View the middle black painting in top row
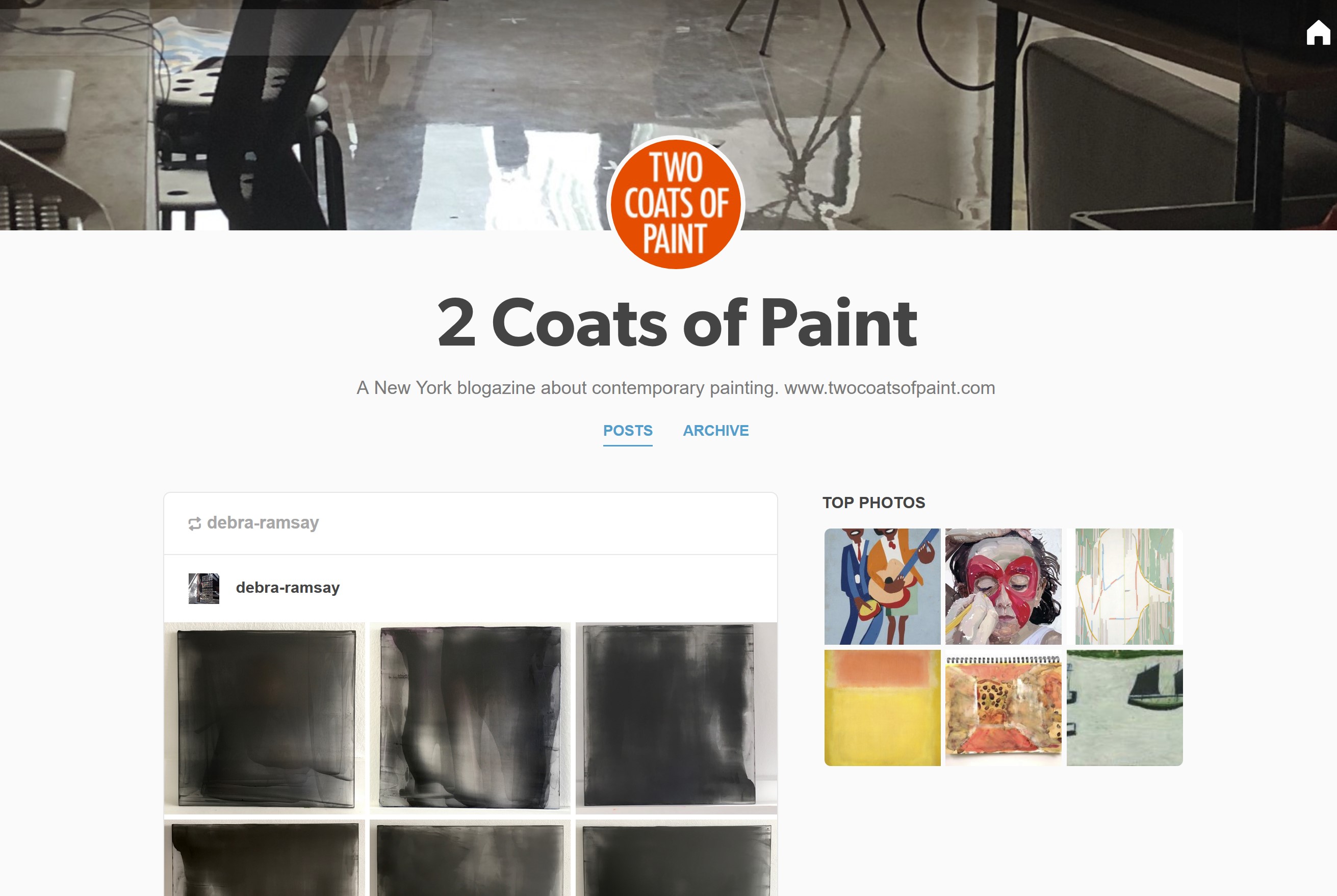Image resolution: width=1337 pixels, height=896 pixels. click(470, 718)
